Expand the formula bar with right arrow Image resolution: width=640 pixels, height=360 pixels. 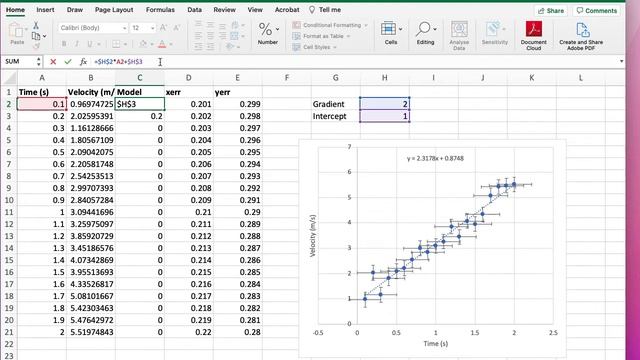pyautogui.click(x=621, y=62)
